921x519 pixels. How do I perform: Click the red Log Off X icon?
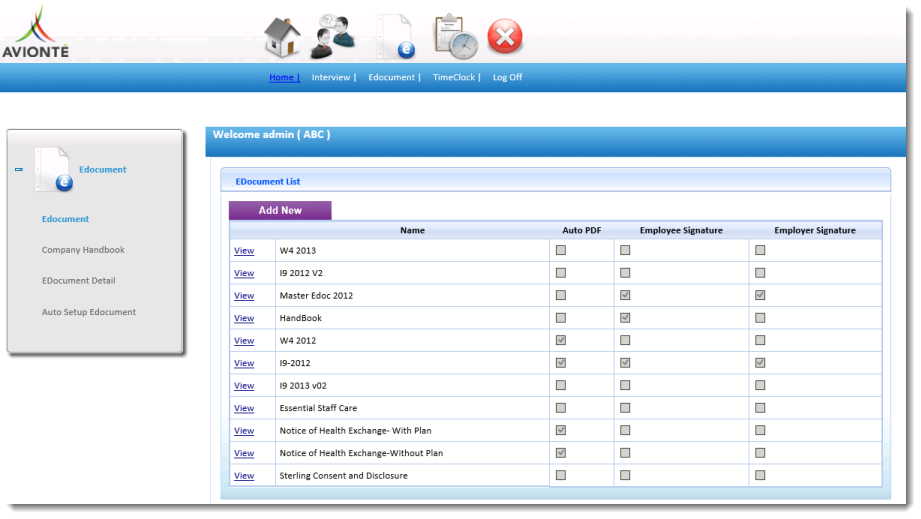[505, 36]
